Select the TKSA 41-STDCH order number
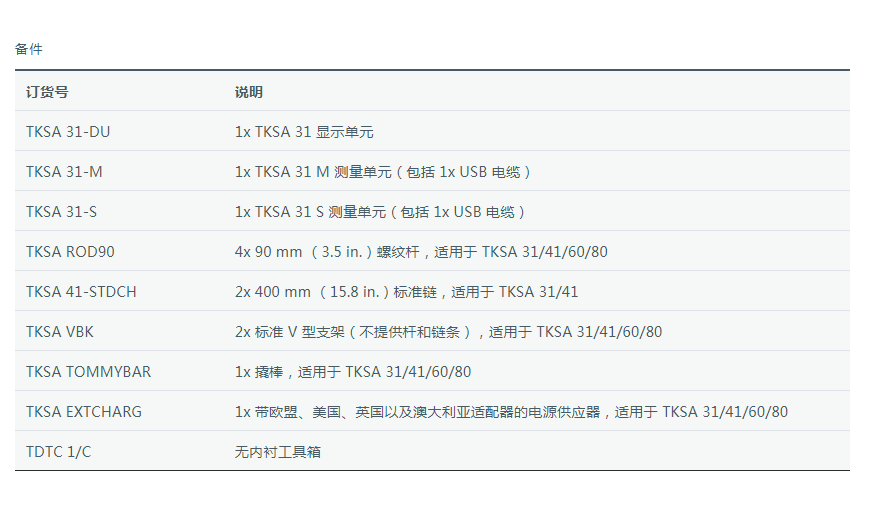 (81, 292)
